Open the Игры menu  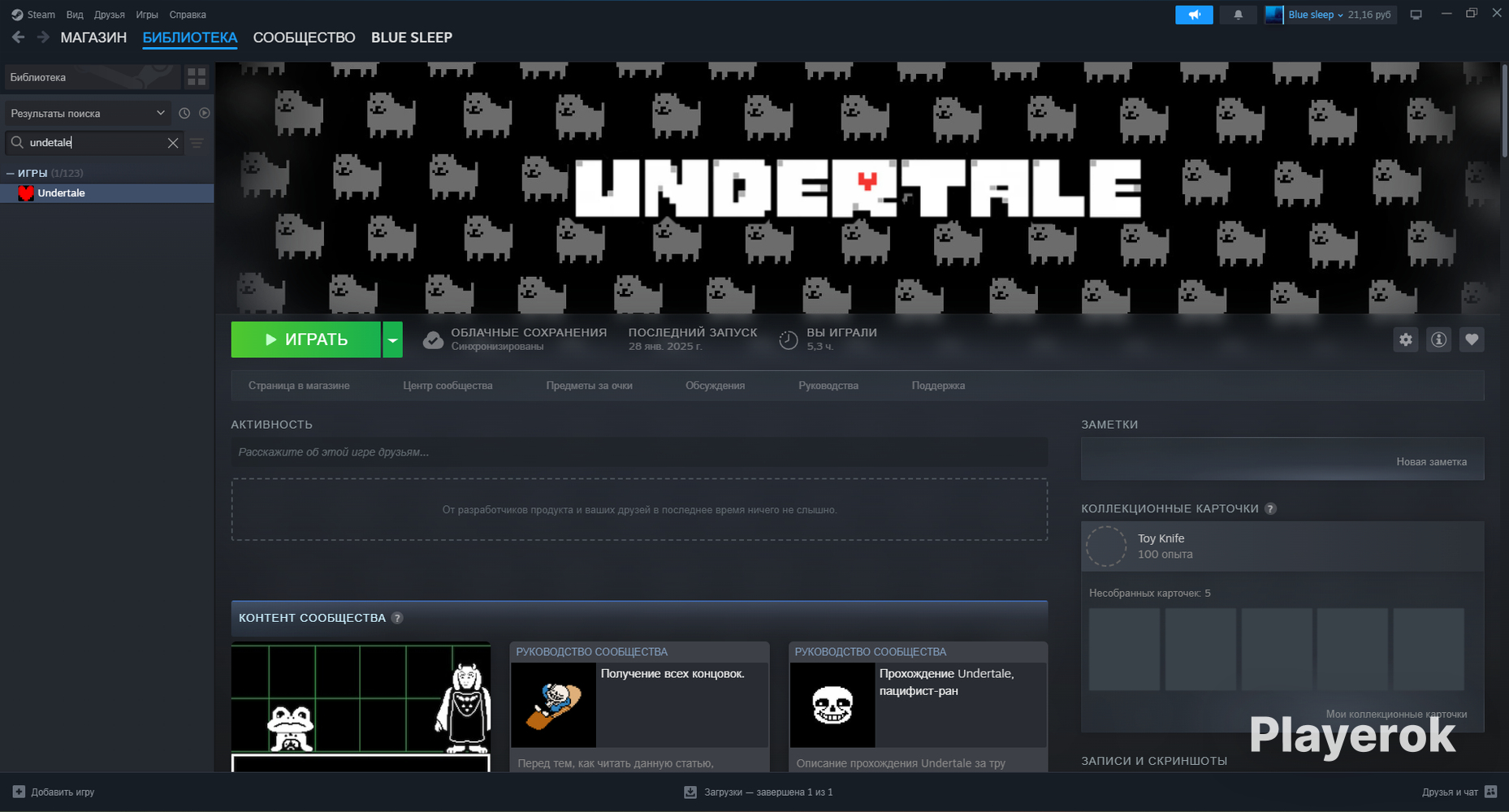point(147,15)
